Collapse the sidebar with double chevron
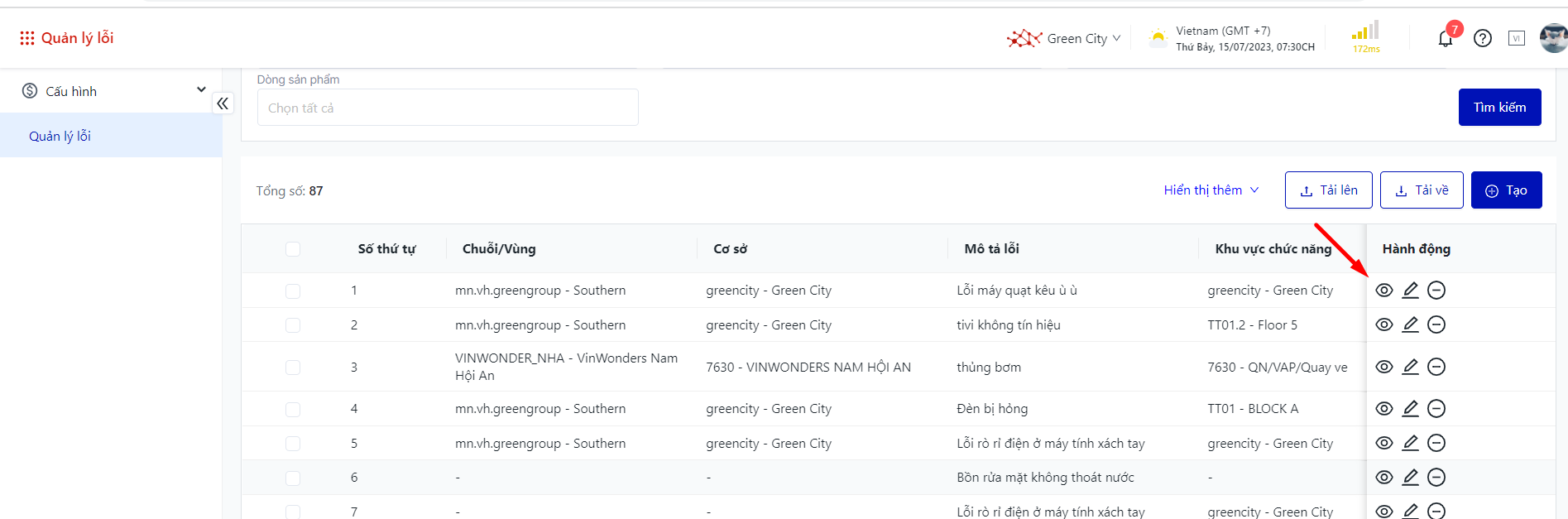This screenshot has width=1568, height=519. (x=223, y=103)
